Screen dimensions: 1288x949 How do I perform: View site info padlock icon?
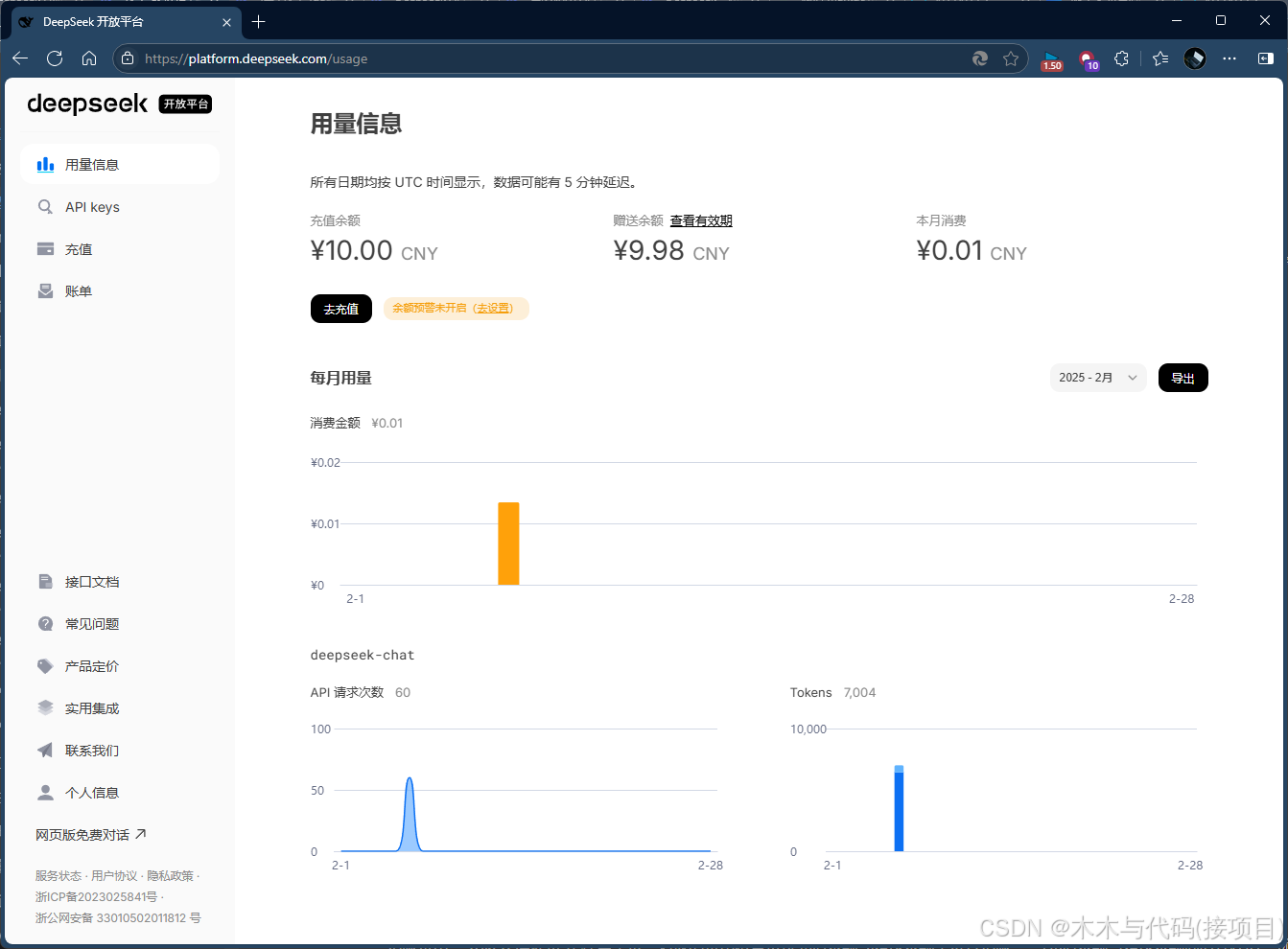click(x=128, y=58)
